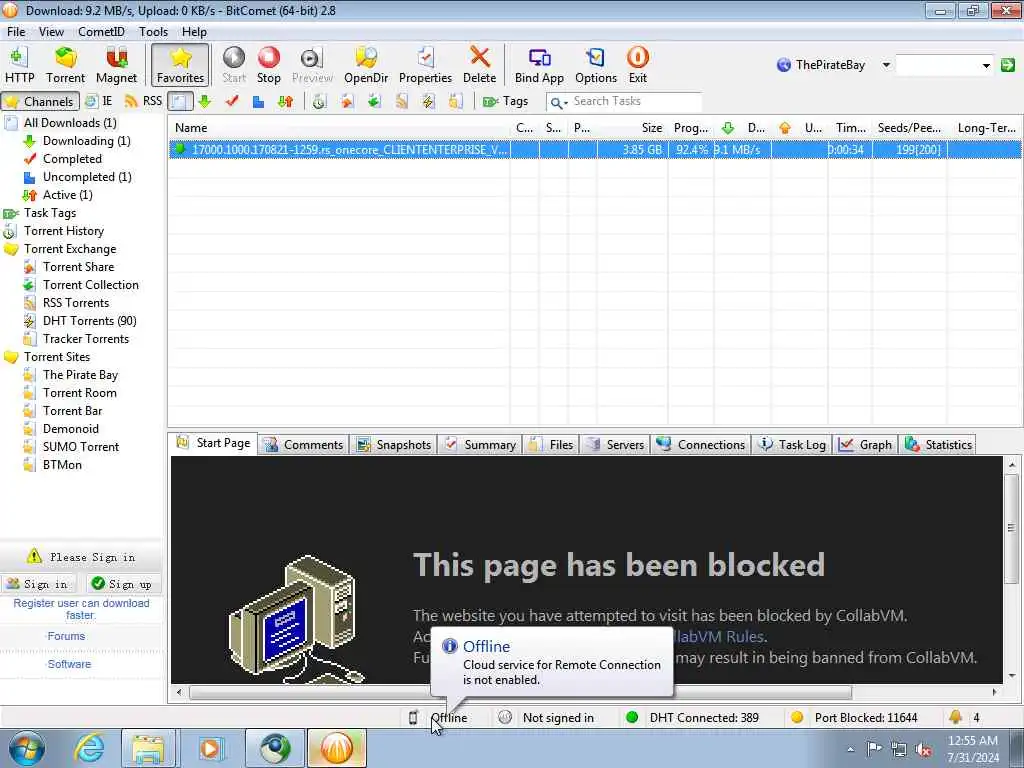Open the View menu
The image size is (1024, 768).
click(x=51, y=31)
